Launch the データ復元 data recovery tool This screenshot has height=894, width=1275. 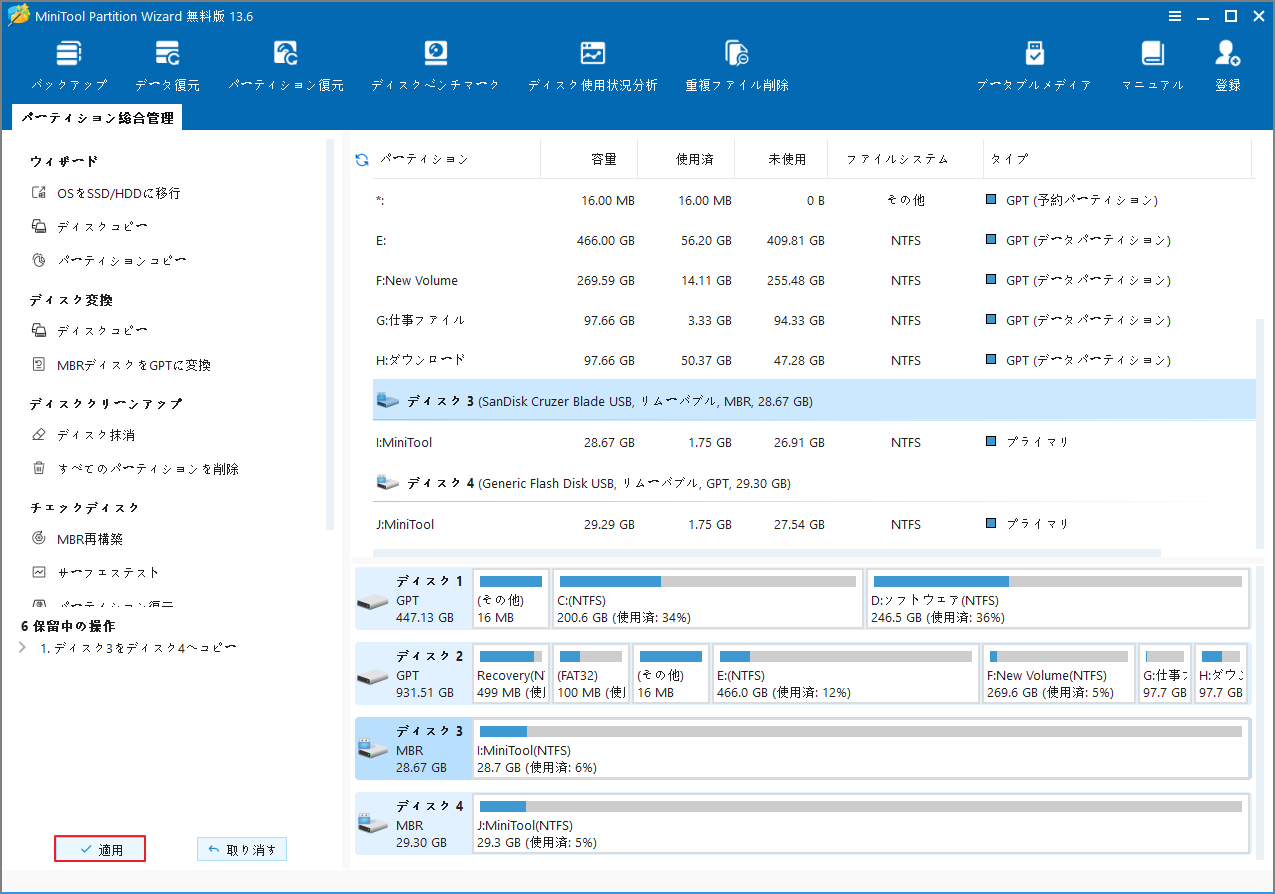click(x=166, y=62)
